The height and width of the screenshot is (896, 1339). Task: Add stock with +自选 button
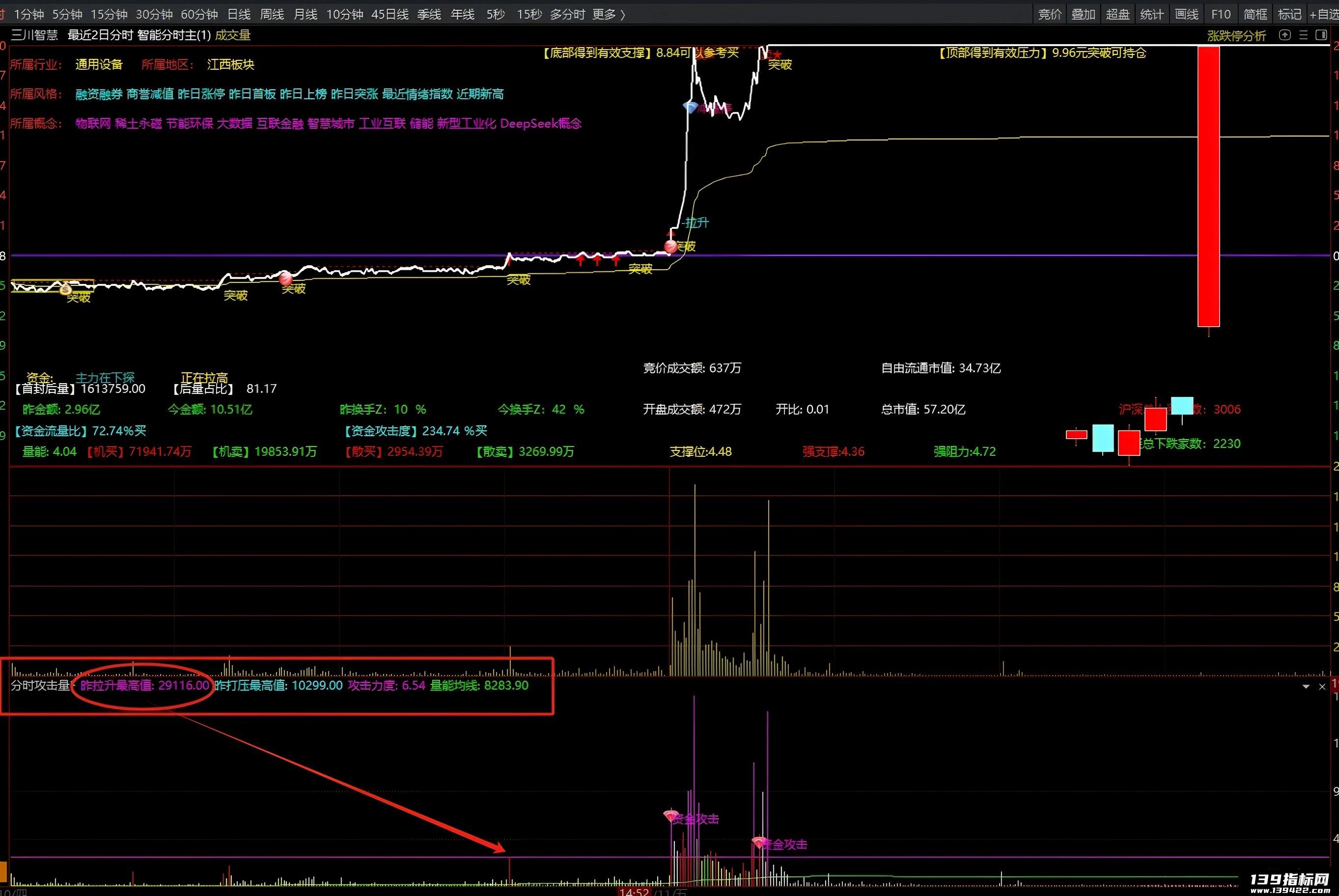pos(1324,14)
